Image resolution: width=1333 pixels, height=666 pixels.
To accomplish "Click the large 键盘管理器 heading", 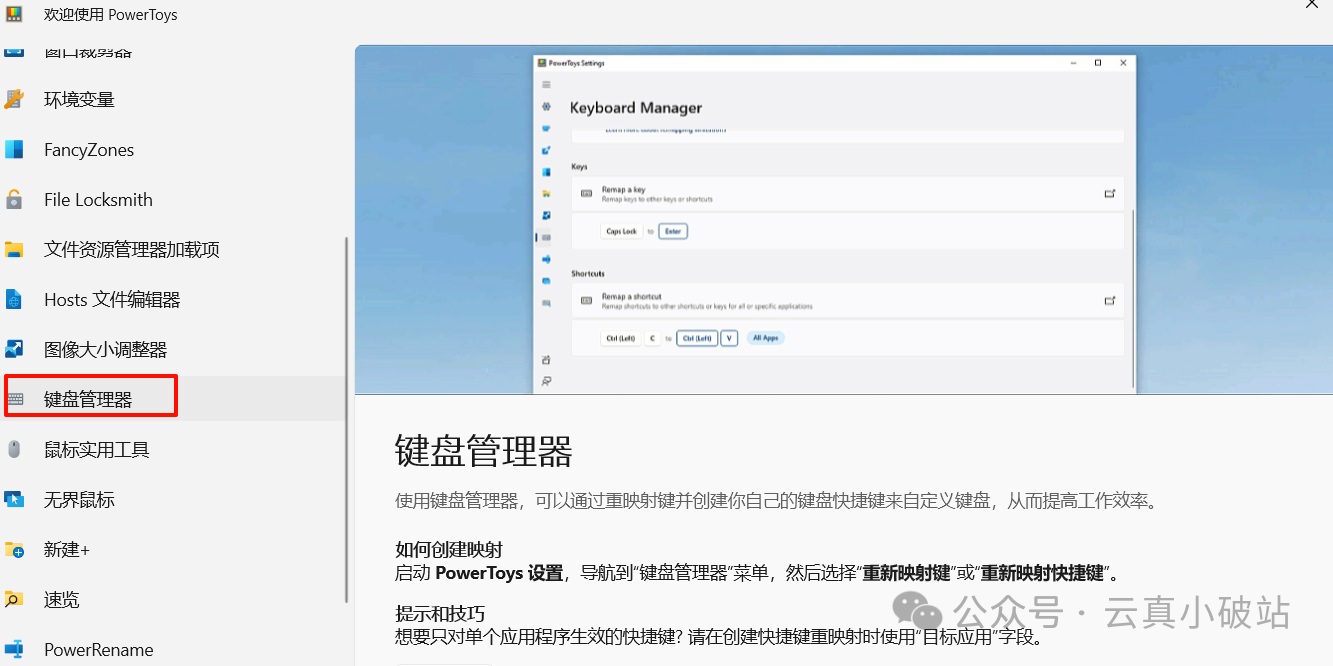I will [x=483, y=452].
